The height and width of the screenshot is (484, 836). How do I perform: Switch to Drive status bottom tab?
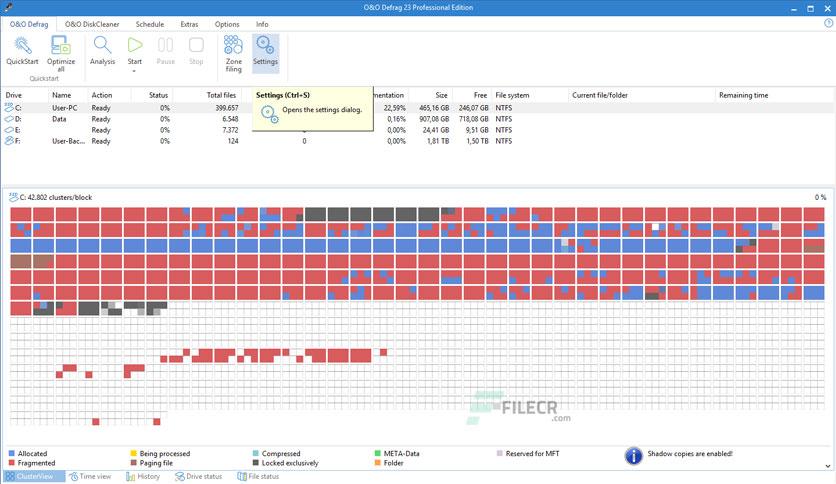click(x=198, y=477)
